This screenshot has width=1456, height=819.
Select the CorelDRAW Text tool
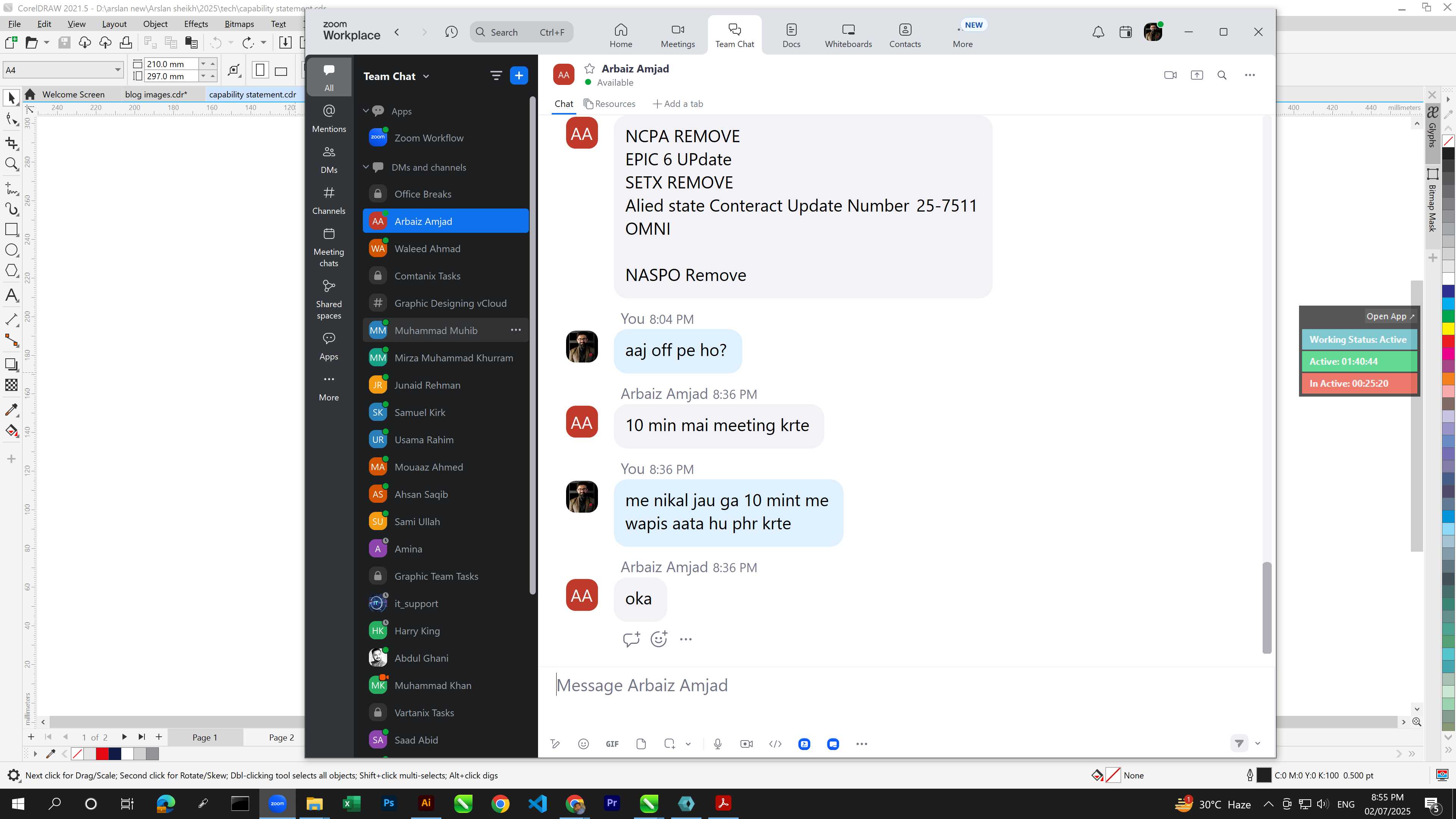[x=11, y=295]
